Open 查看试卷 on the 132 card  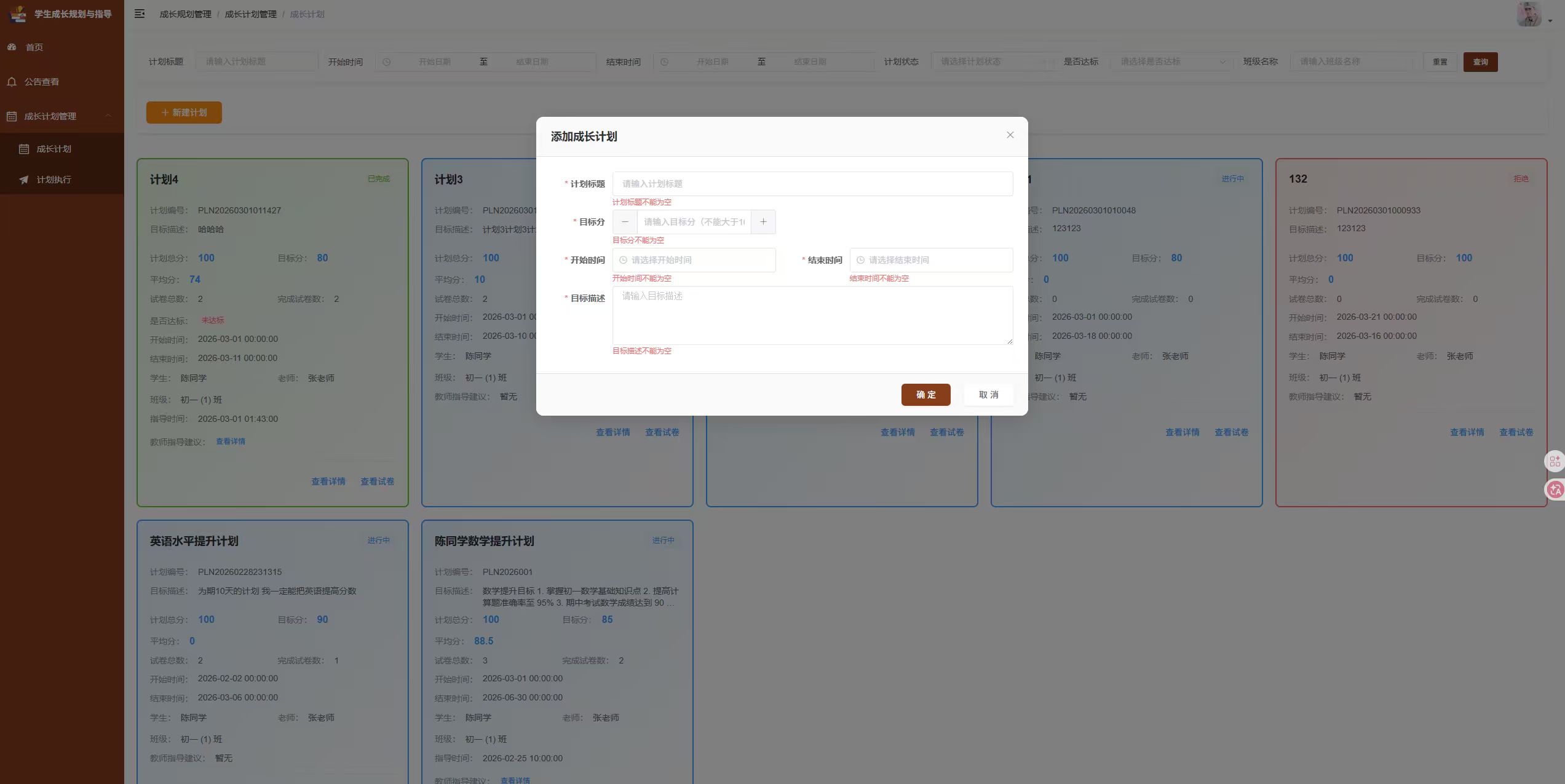[1516, 432]
